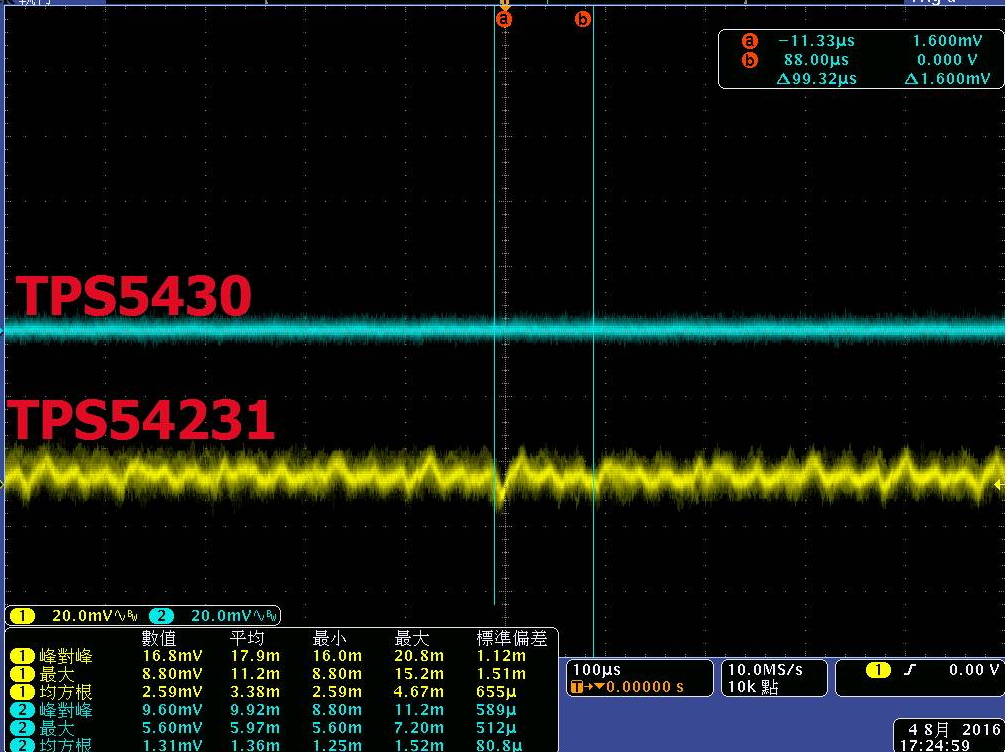1007x752 pixels.
Task: Click the cursor b icon in readout box
Action: [749, 60]
